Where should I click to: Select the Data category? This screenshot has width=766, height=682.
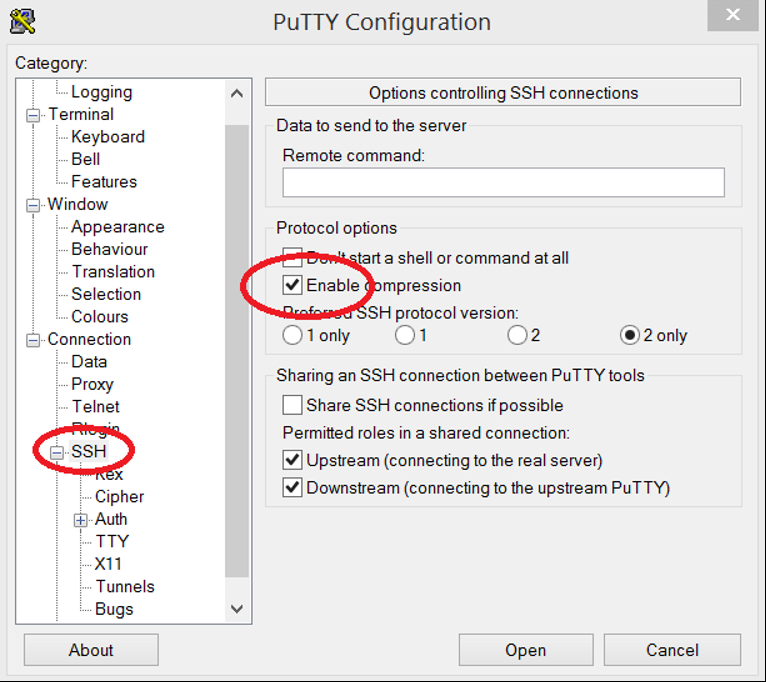(x=89, y=362)
